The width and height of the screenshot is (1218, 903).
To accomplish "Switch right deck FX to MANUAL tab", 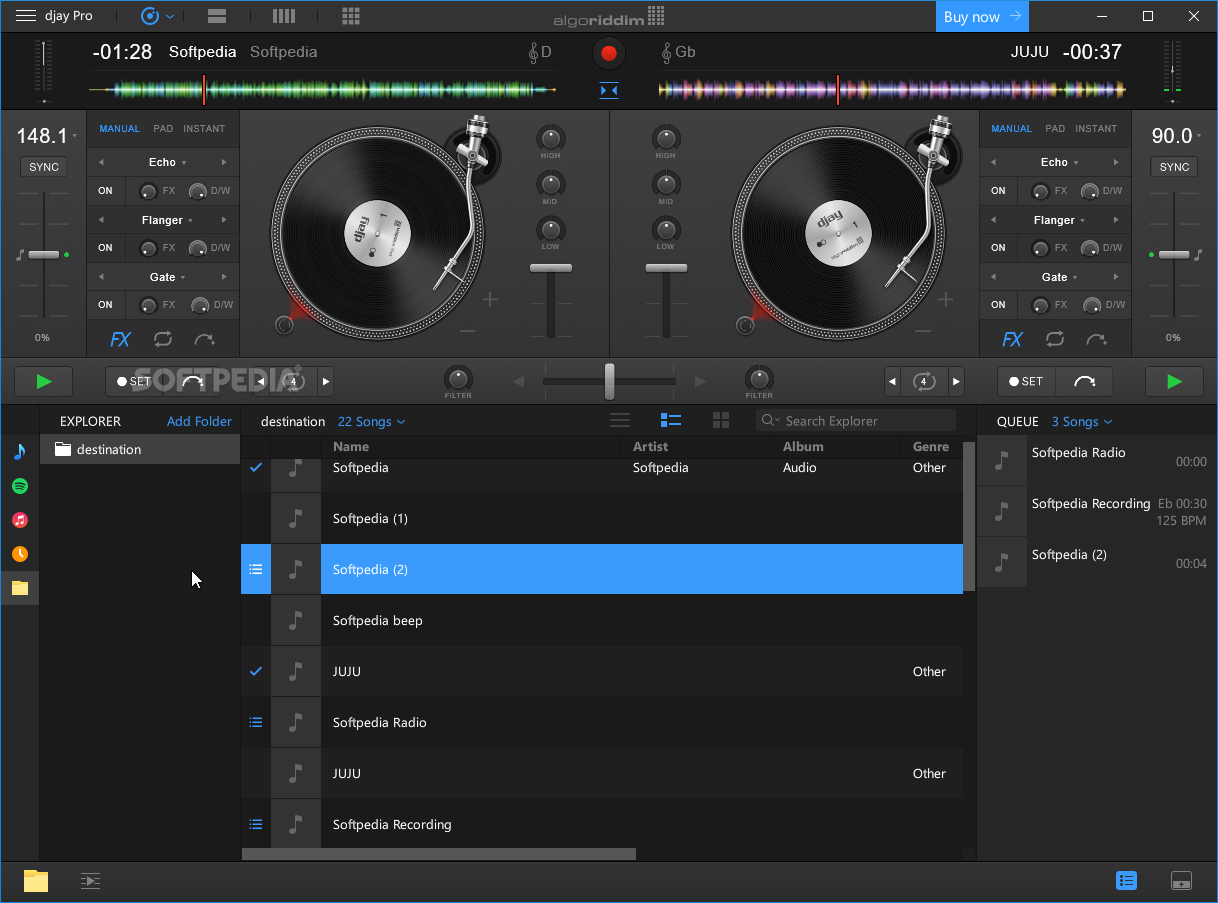I will point(1012,129).
